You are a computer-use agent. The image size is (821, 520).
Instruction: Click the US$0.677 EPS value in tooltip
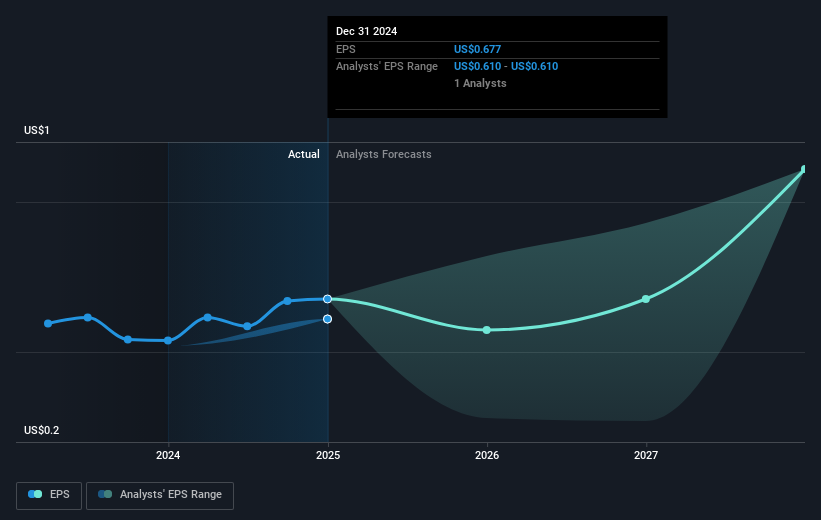[478, 49]
